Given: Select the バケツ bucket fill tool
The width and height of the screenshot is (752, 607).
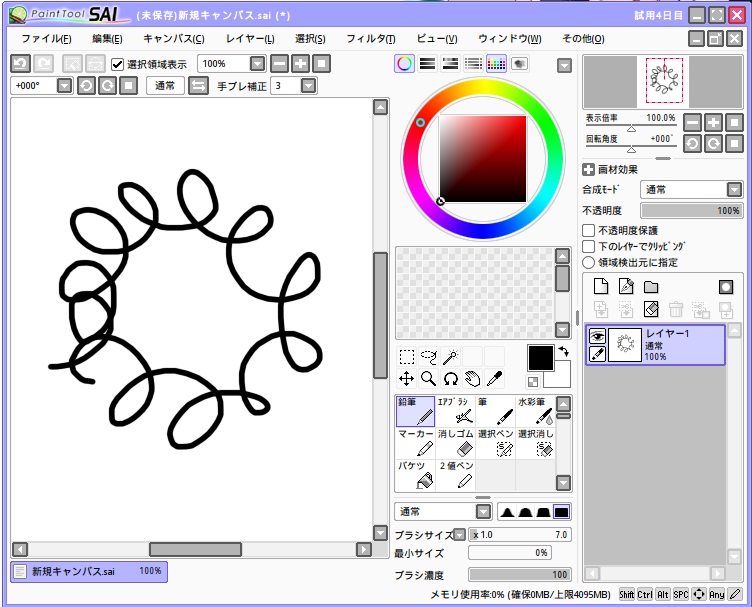Looking at the screenshot, I should tap(415, 475).
